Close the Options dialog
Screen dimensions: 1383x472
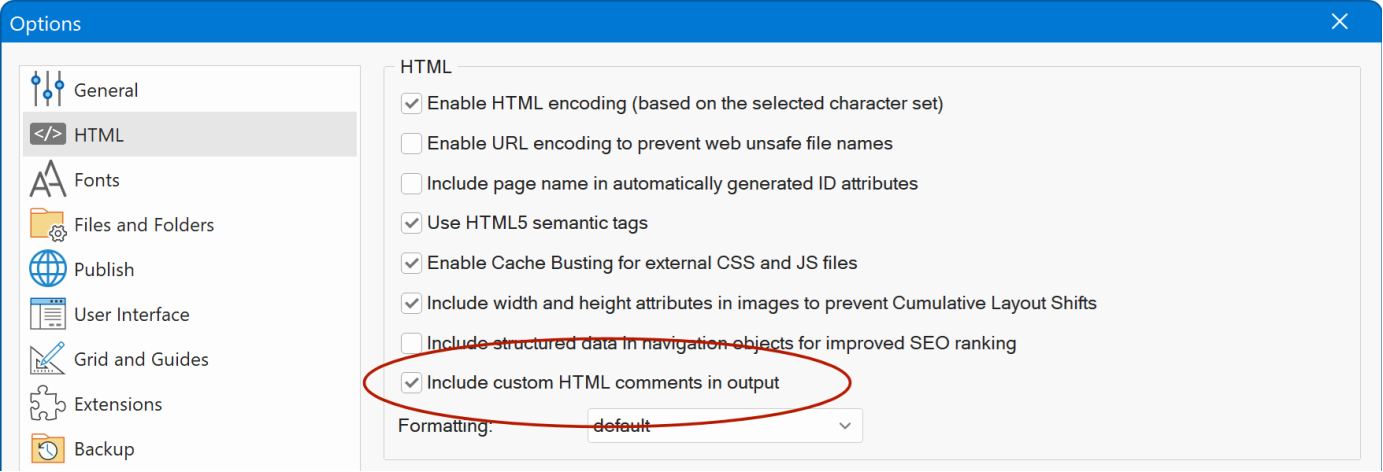coord(1340,21)
